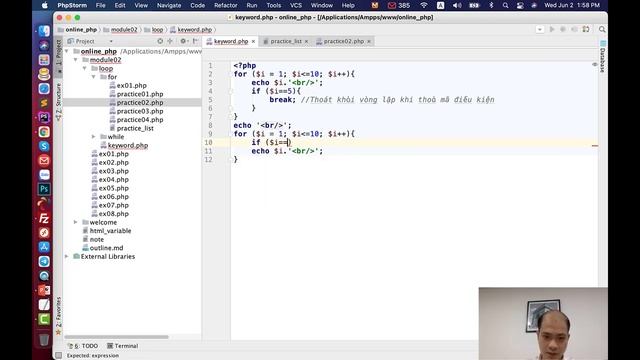The height and width of the screenshot is (360, 640).
Task: Open PowerPoint from the Dock
Action: coord(44,290)
